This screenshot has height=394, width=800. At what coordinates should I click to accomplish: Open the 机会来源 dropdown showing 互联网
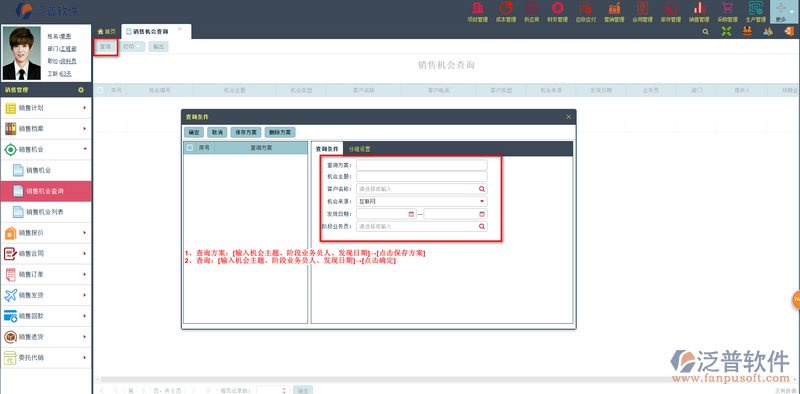point(421,201)
